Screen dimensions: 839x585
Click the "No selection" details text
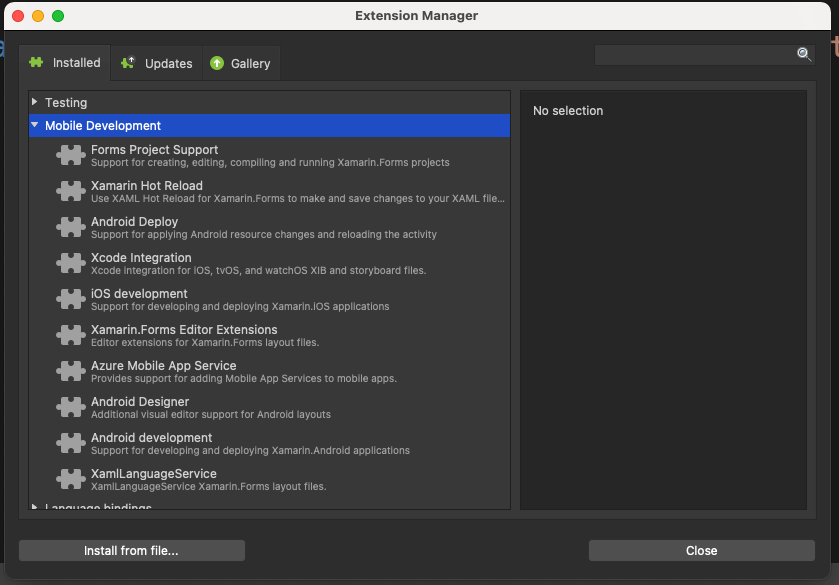[568, 110]
